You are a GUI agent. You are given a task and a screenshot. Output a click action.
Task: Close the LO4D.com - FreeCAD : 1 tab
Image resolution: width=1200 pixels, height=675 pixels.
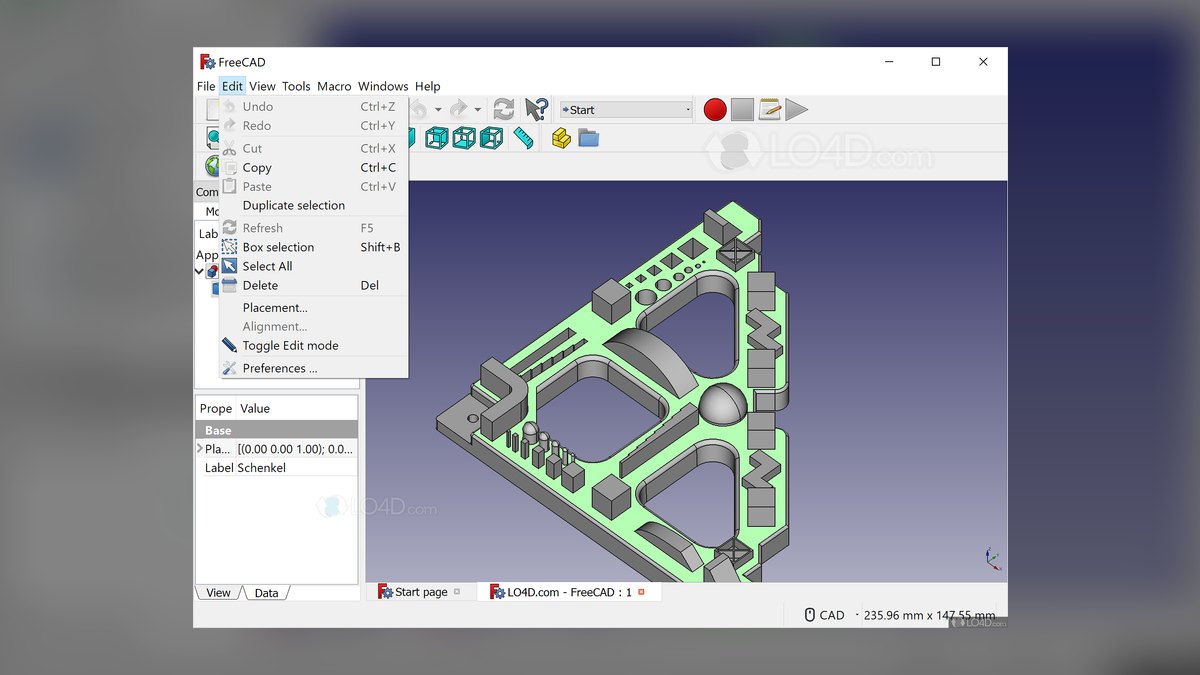click(x=641, y=592)
